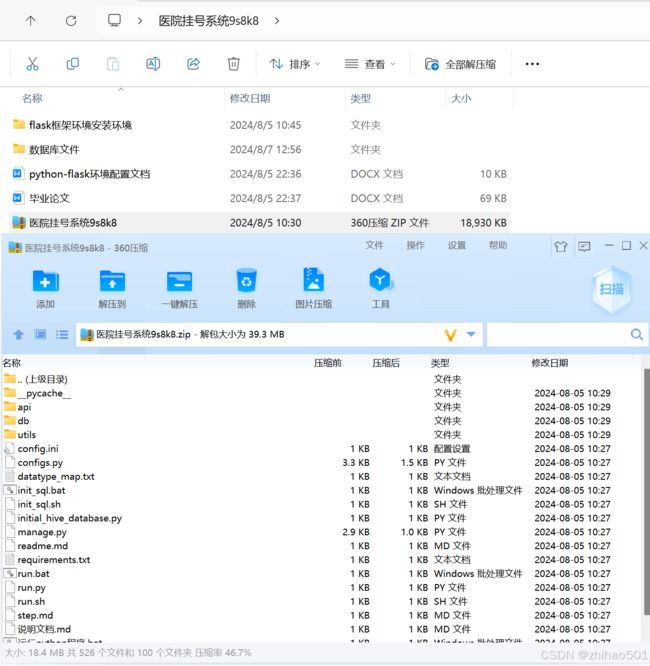The image size is (650, 666).
Task: Click the Rename icon in Explorer toolbar
Action: 153,64
